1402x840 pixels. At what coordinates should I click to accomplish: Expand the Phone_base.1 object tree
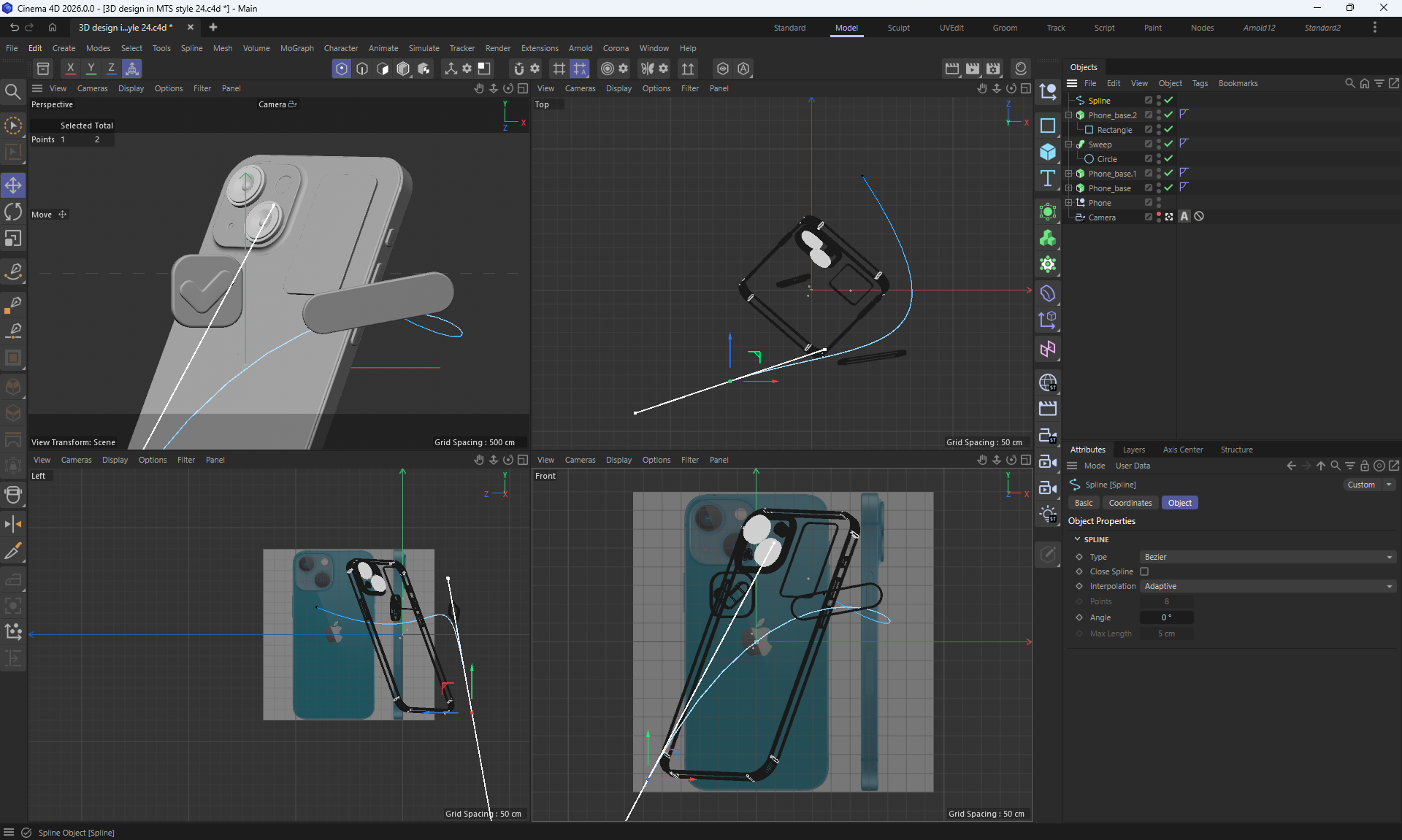coord(1069,174)
